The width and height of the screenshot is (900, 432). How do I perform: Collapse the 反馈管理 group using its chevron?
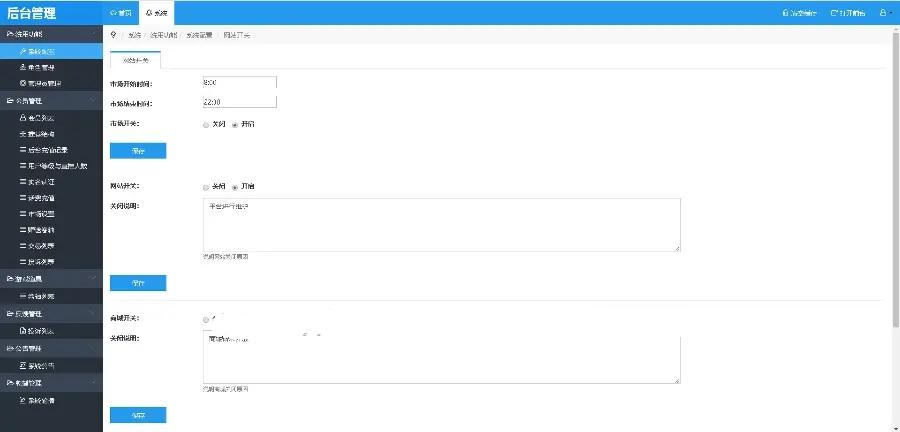tap(93, 314)
